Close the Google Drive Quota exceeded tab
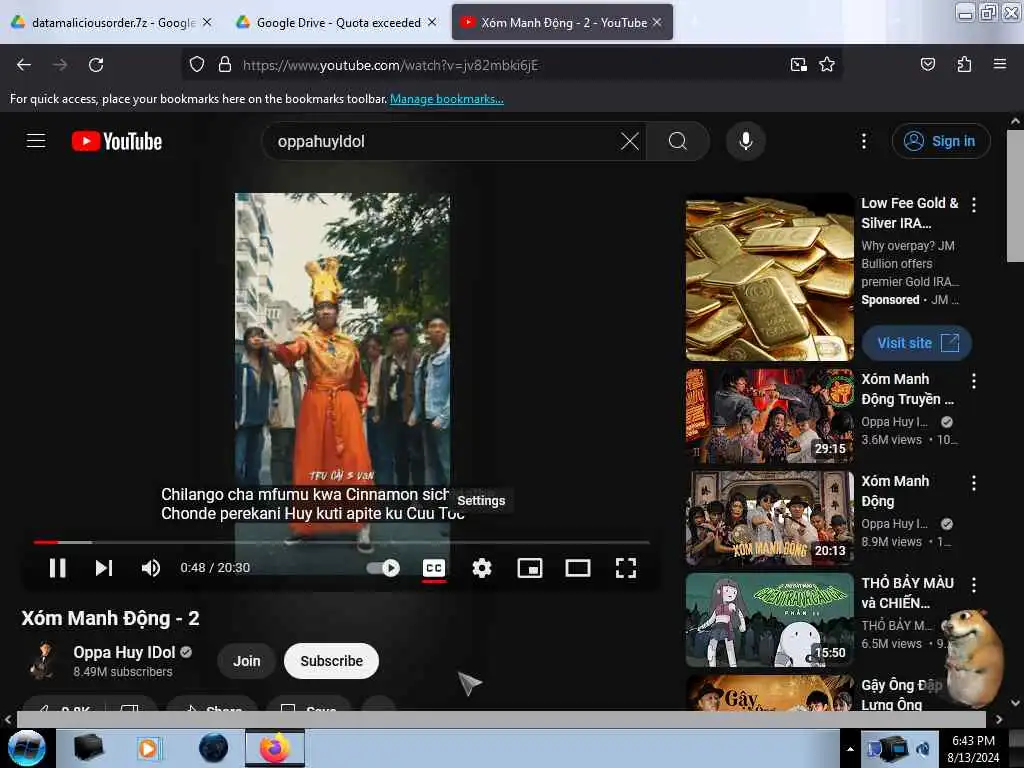This screenshot has height=768, width=1024. pyautogui.click(x=432, y=22)
